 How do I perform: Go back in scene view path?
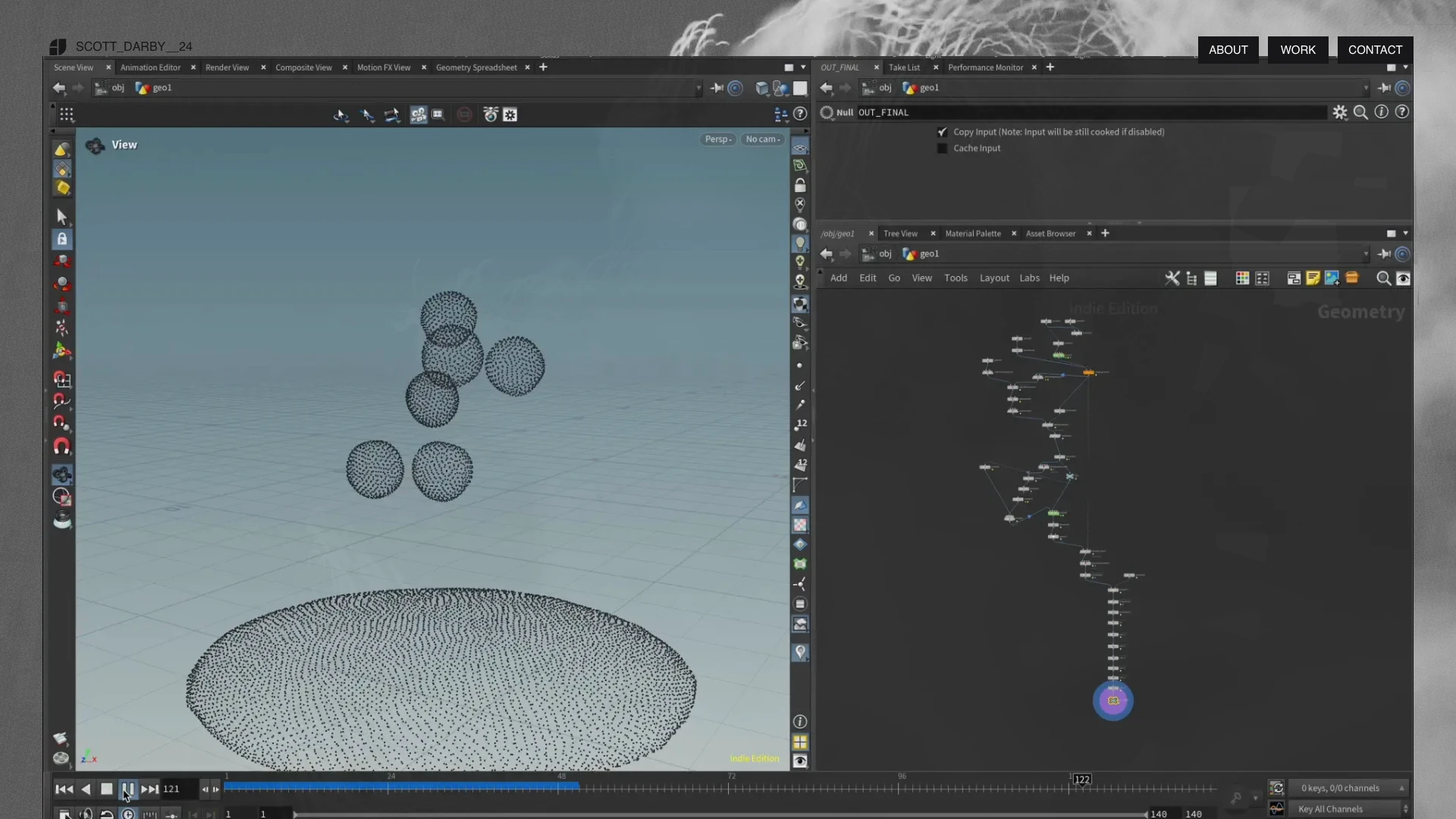(x=59, y=88)
